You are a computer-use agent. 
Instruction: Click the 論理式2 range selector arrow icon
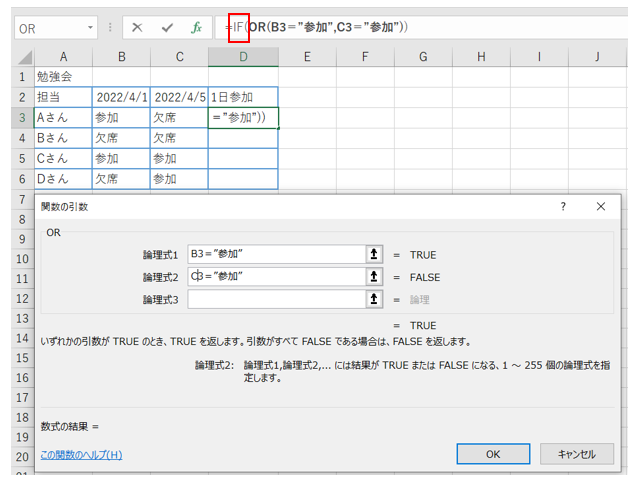point(375,277)
